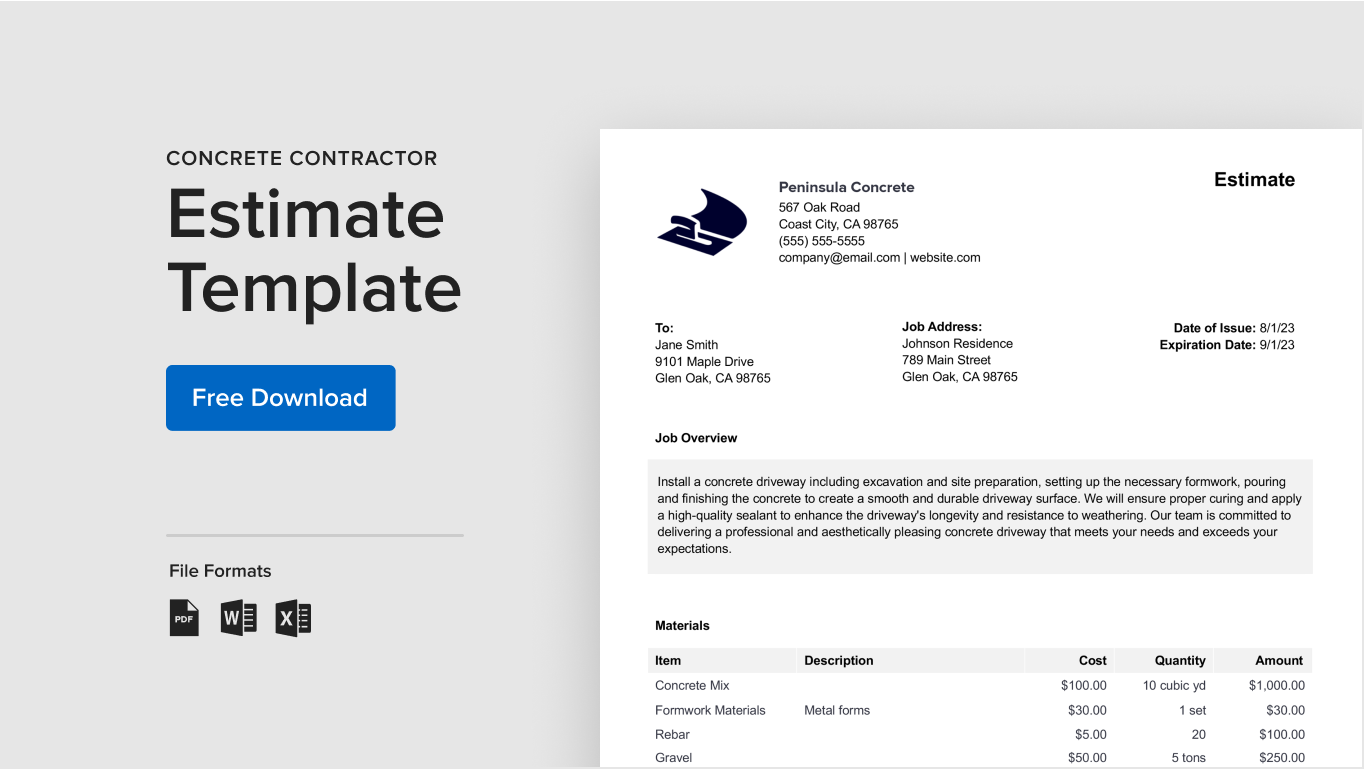
Task: Click the company@email.com | website.com line
Action: (879, 258)
